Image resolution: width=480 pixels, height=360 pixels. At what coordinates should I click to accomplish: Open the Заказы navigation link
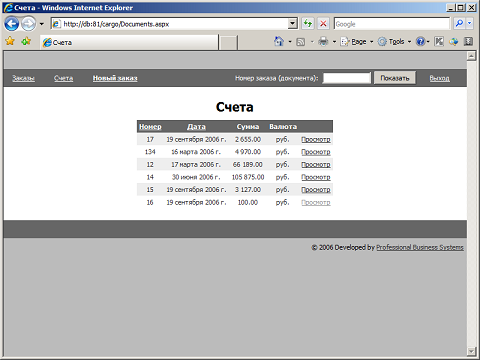[x=23, y=78]
